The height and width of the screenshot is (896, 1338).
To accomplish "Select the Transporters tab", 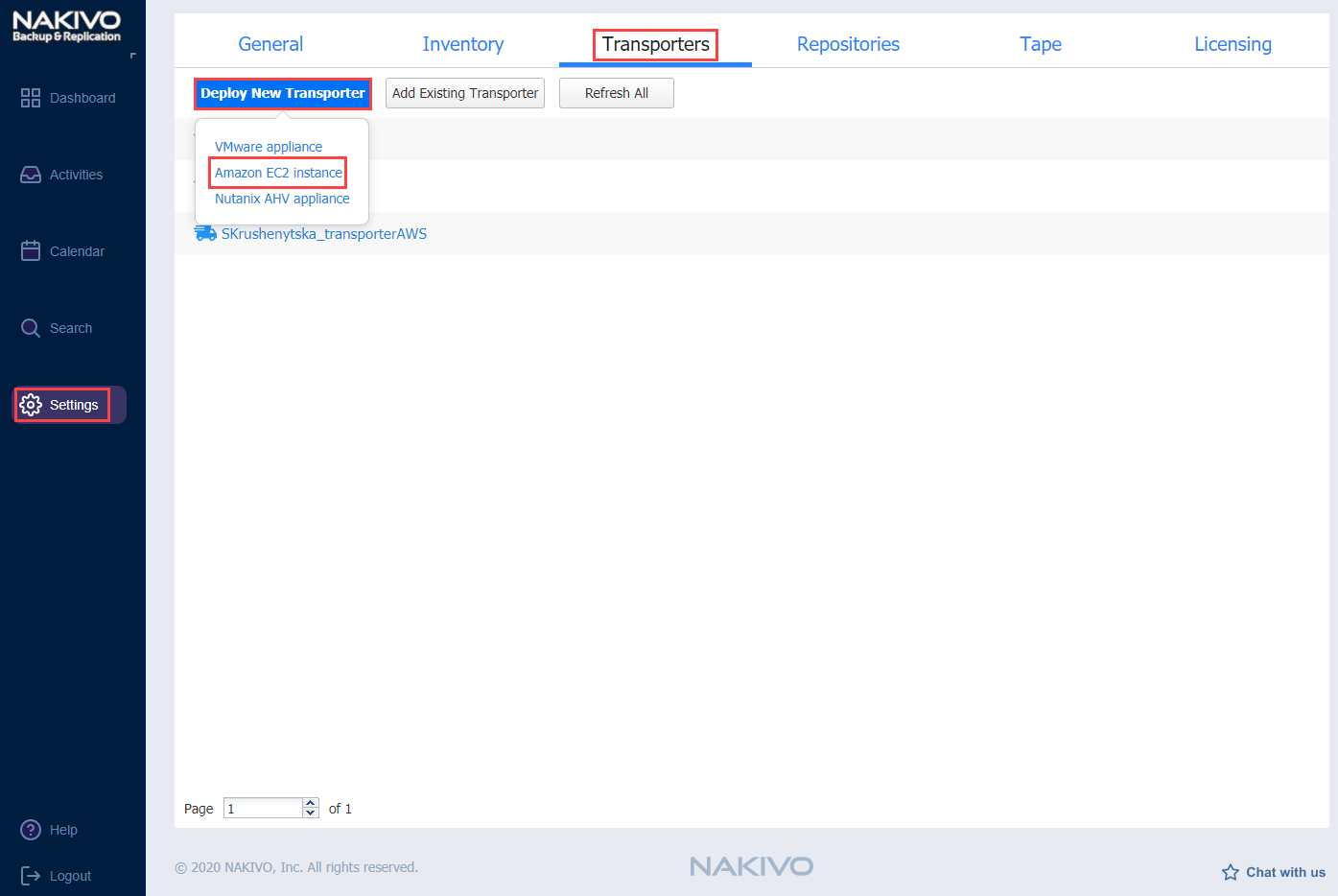I will pyautogui.click(x=656, y=44).
